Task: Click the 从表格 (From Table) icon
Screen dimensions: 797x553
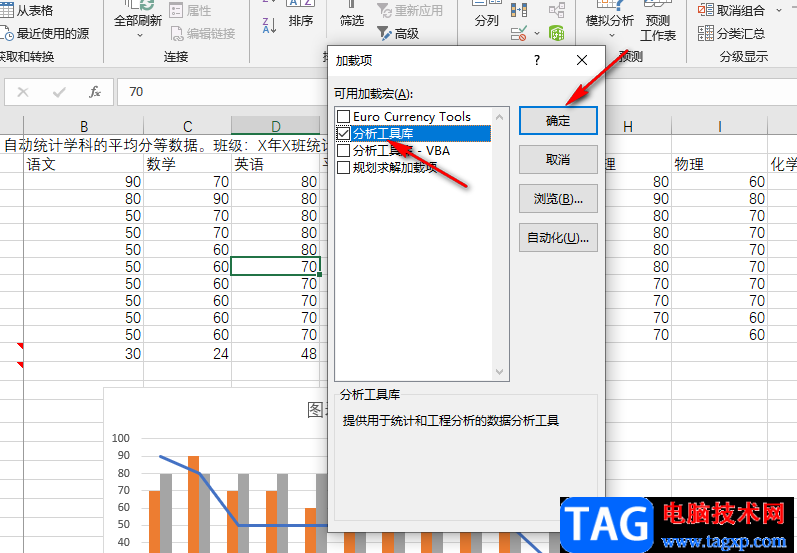Action: [7, 10]
